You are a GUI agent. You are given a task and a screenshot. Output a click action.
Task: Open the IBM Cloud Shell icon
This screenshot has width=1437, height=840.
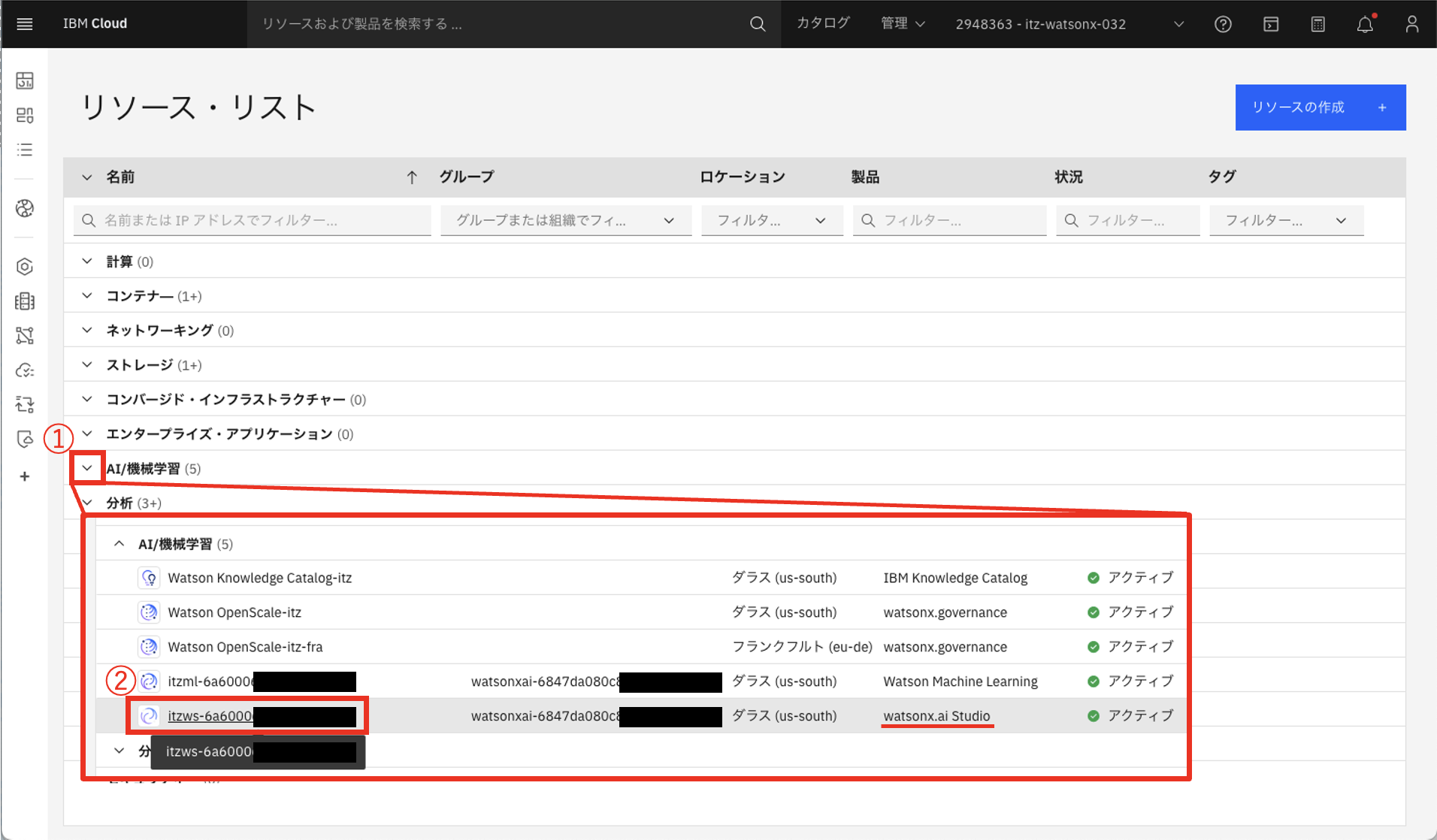(x=1270, y=24)
